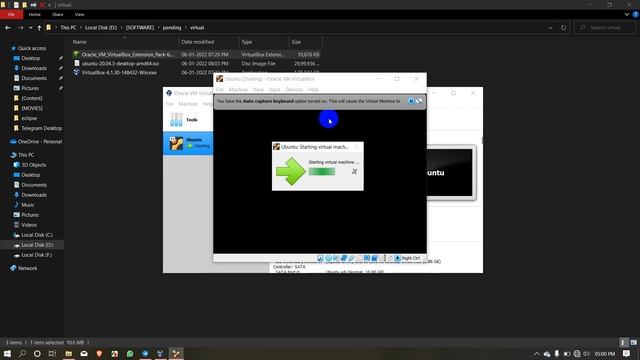Go forward in File Explorer
The width and height of the screenshot is (640, 360).
point(20,28)
